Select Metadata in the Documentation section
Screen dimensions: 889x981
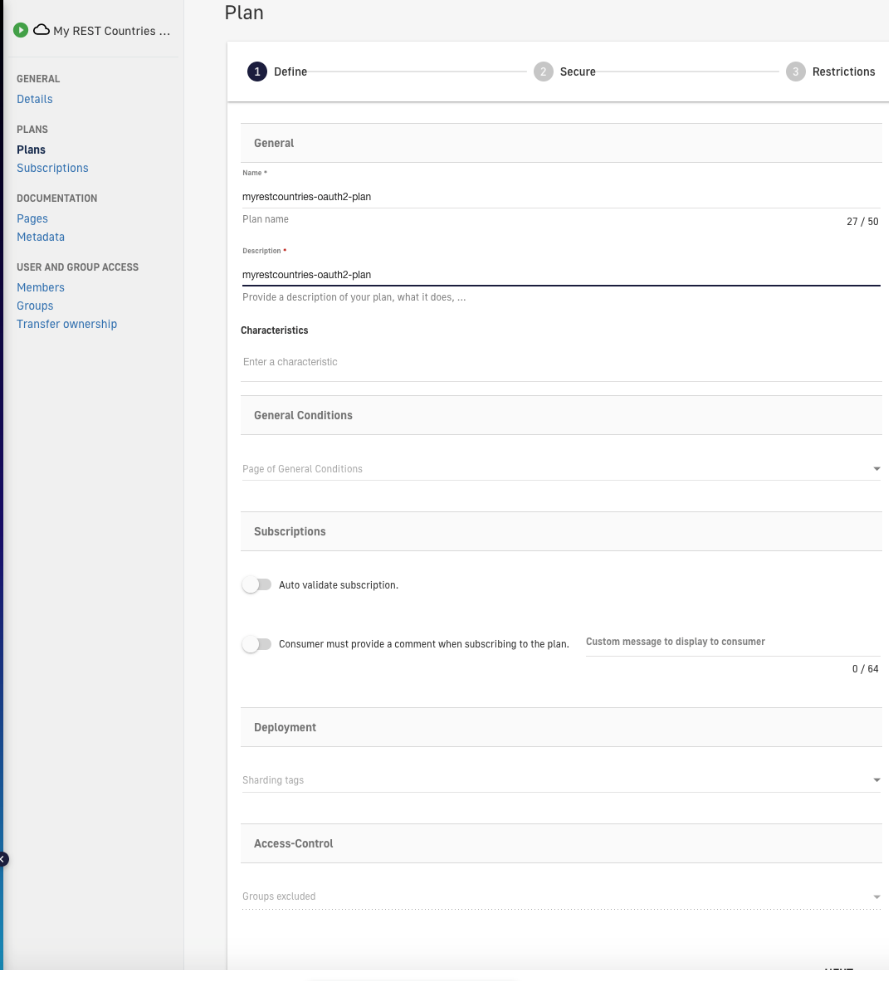click(x=40, y=237)
